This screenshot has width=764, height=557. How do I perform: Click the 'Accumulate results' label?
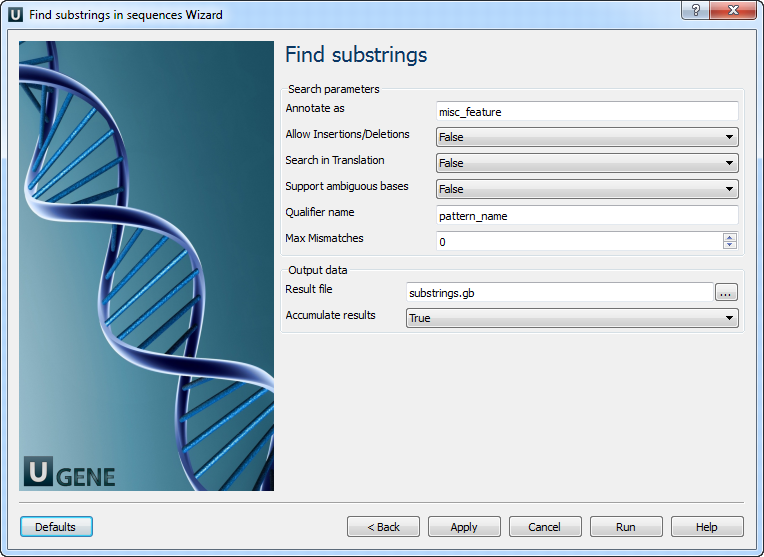coord(330,315)
